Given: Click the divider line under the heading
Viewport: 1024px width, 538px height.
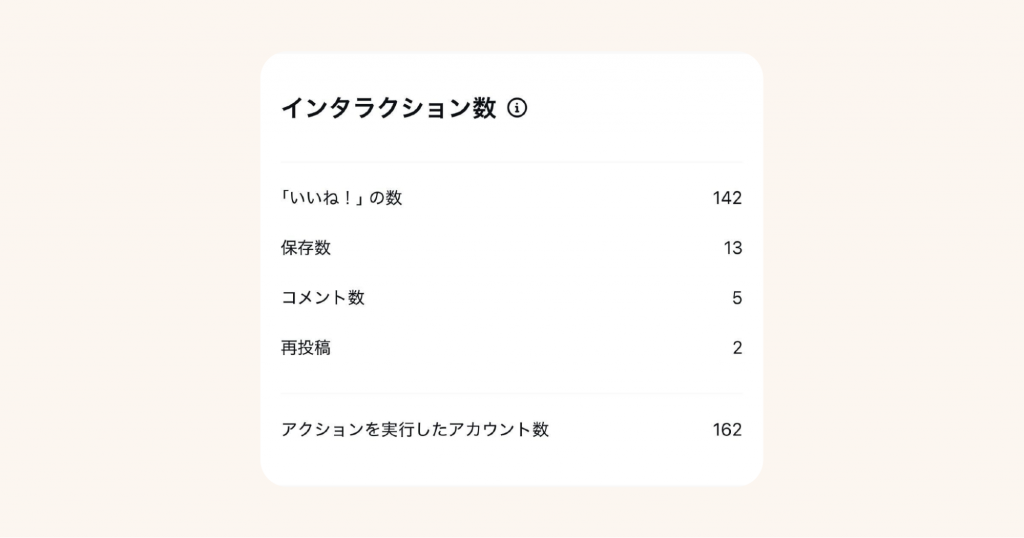Looking at the screenshot, I should point(512,162).
